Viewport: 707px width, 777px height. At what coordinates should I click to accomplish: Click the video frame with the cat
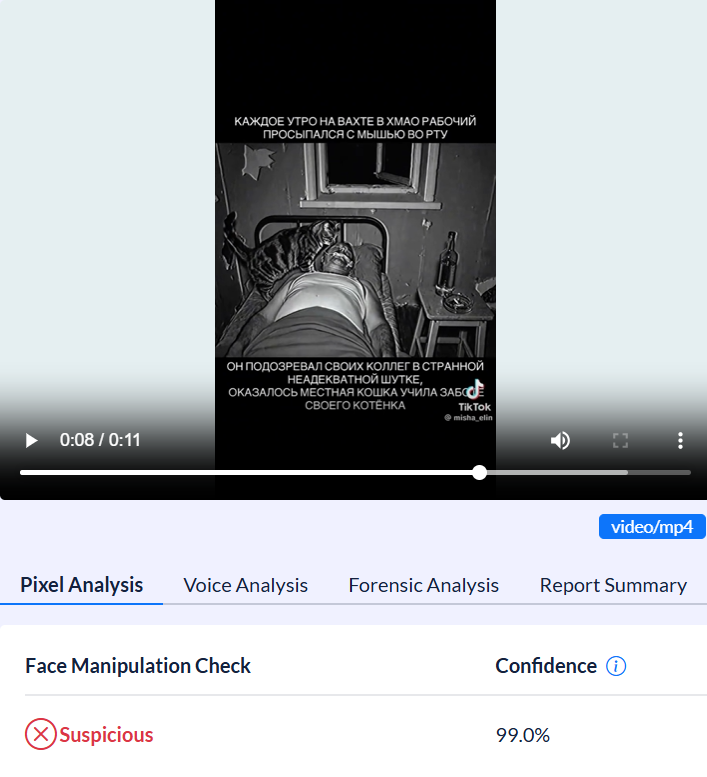[355, 250]
